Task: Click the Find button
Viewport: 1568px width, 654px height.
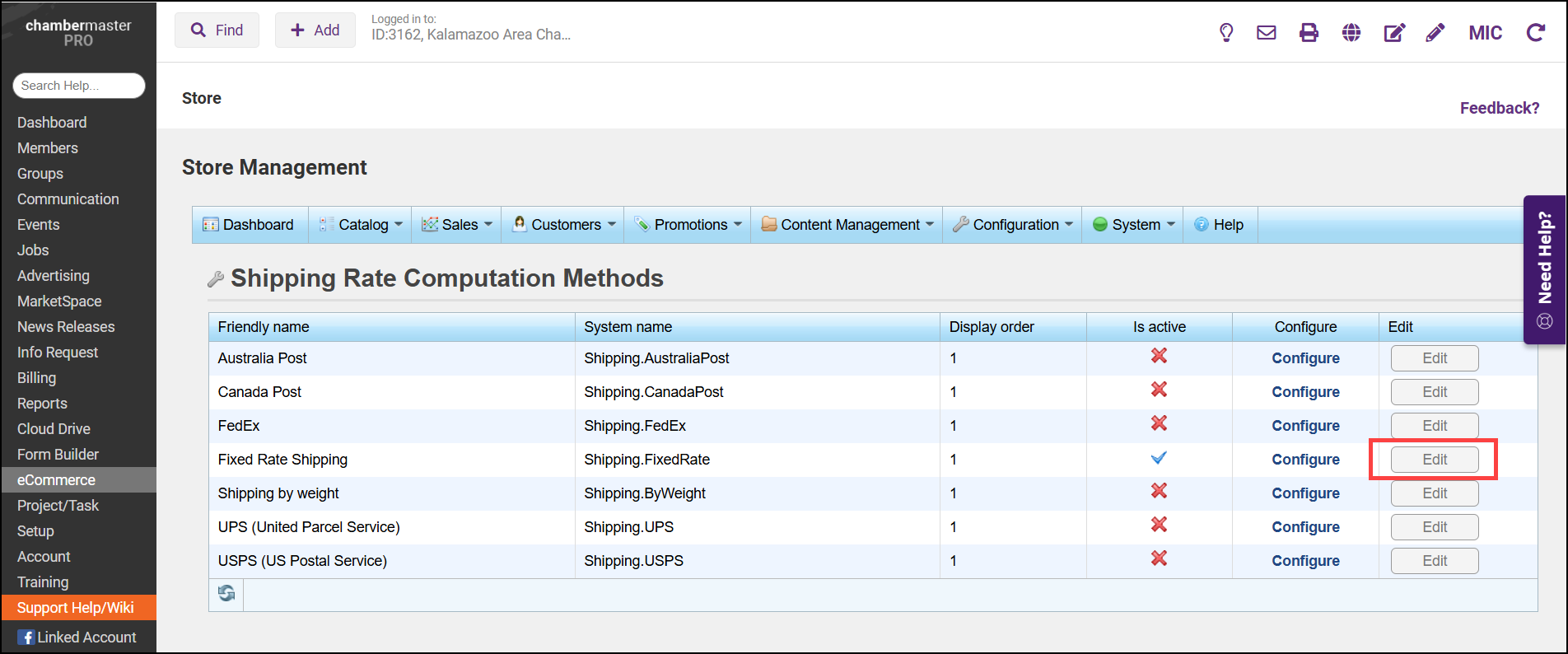Action: (217, 30)
